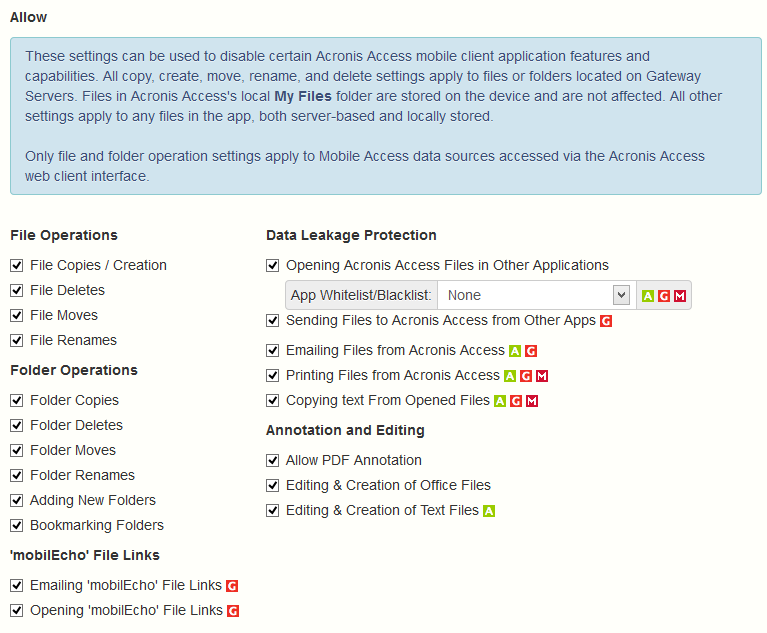Click A badge after Printing Files from Acronis Access
The width and height of the screenshot is (767, 633).
[x=510, y=376]
